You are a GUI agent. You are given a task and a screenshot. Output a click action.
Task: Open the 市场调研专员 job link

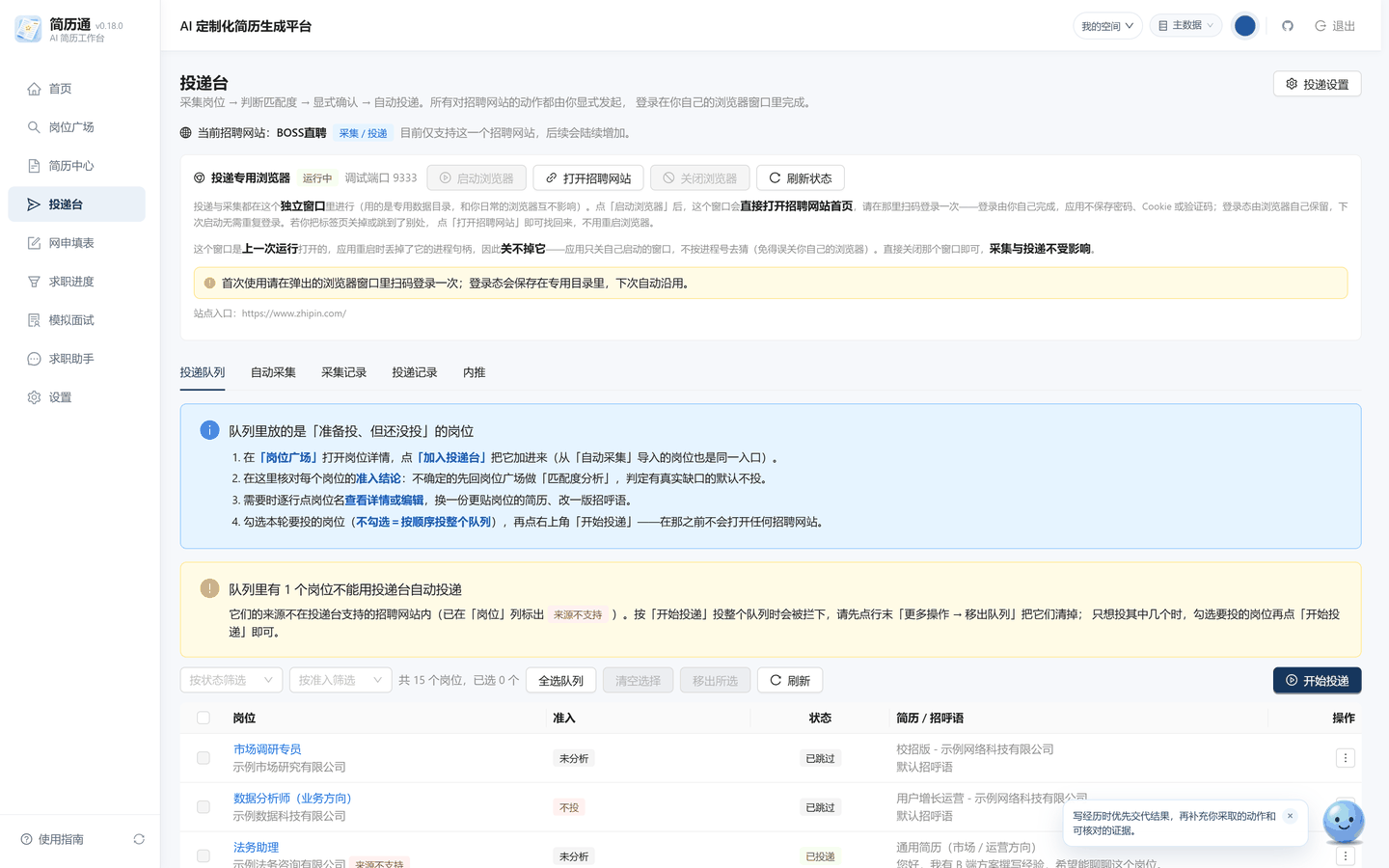pos(267,749)
